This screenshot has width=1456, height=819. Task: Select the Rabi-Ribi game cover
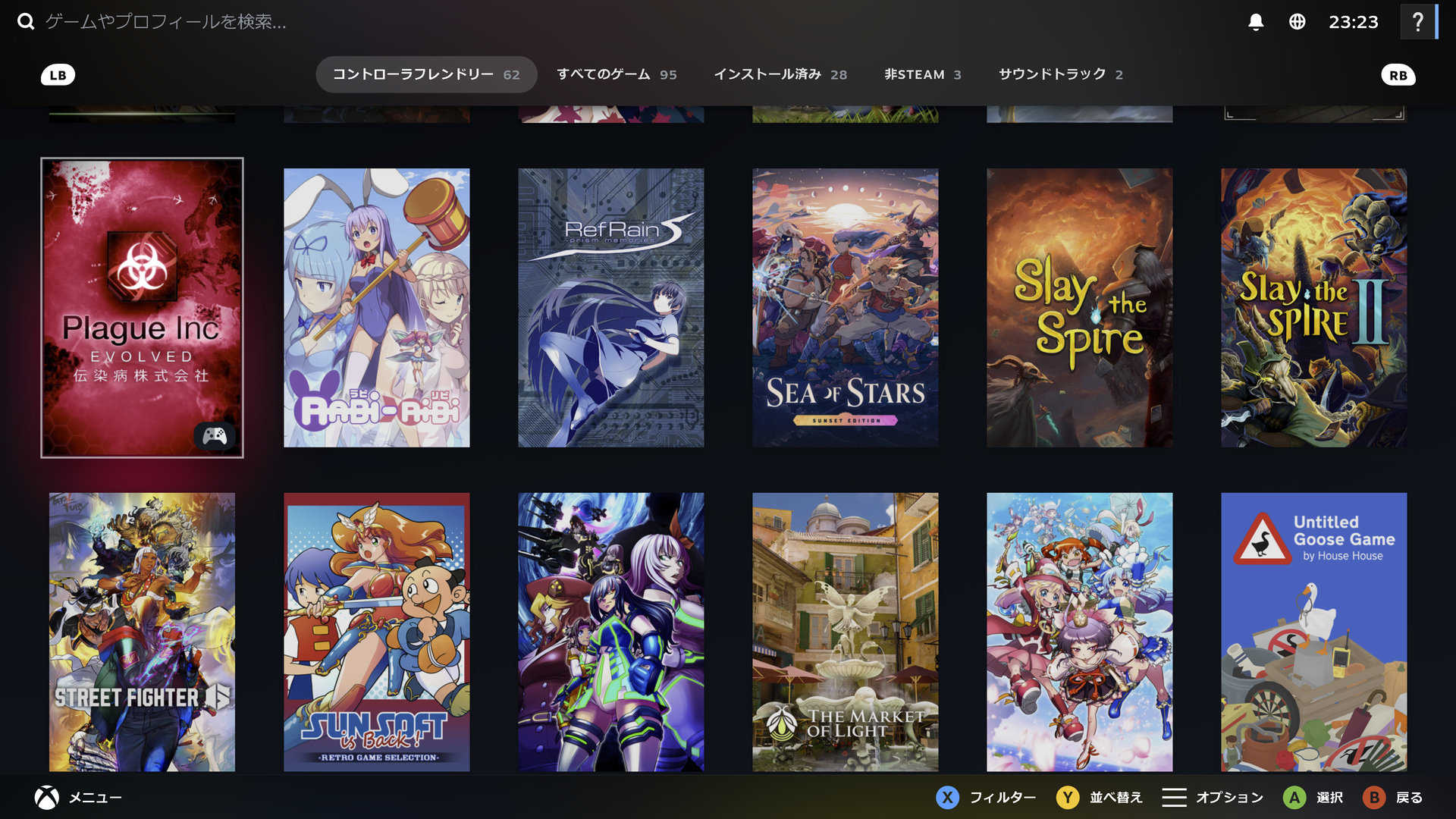point(377,308)
